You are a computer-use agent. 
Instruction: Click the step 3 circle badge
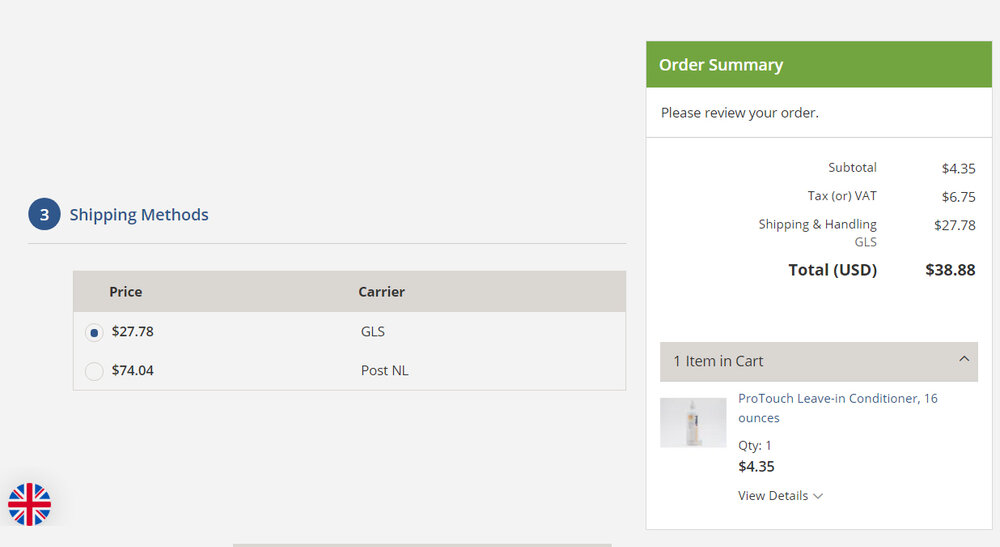44,214
